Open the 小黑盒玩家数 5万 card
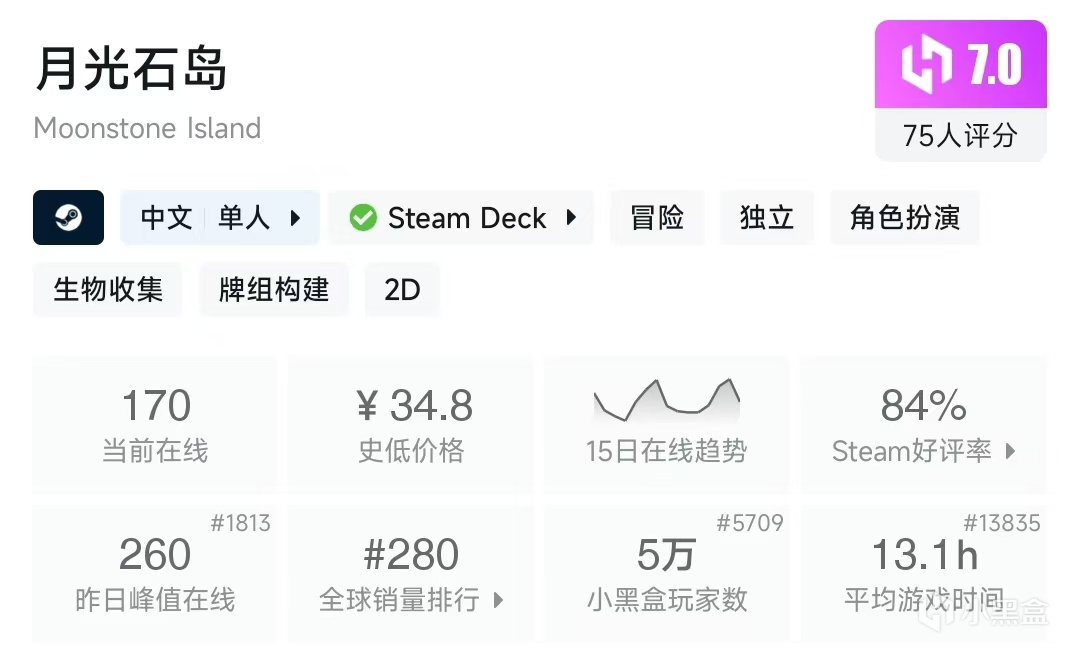 click(x=666, y=574)
